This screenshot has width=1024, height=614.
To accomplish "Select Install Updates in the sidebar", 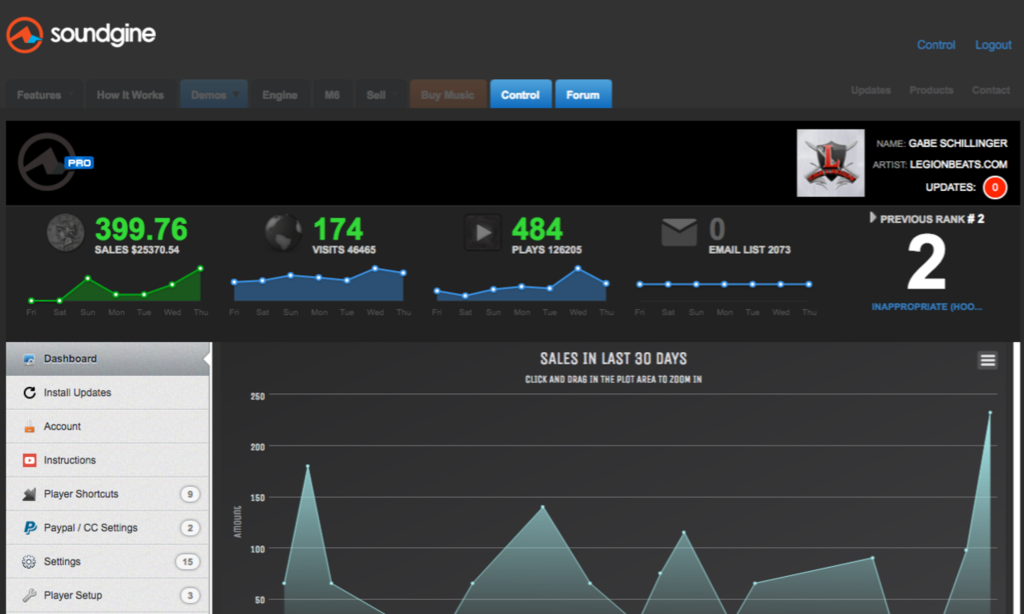I will (108, 393).
